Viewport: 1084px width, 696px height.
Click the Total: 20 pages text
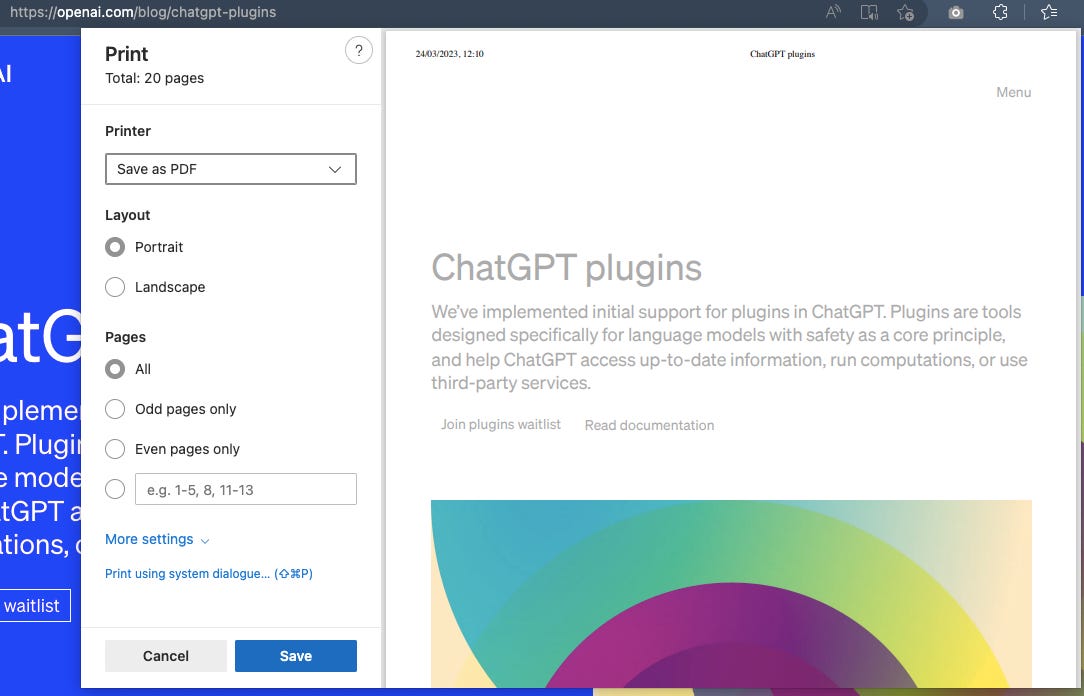pos(155,78)
